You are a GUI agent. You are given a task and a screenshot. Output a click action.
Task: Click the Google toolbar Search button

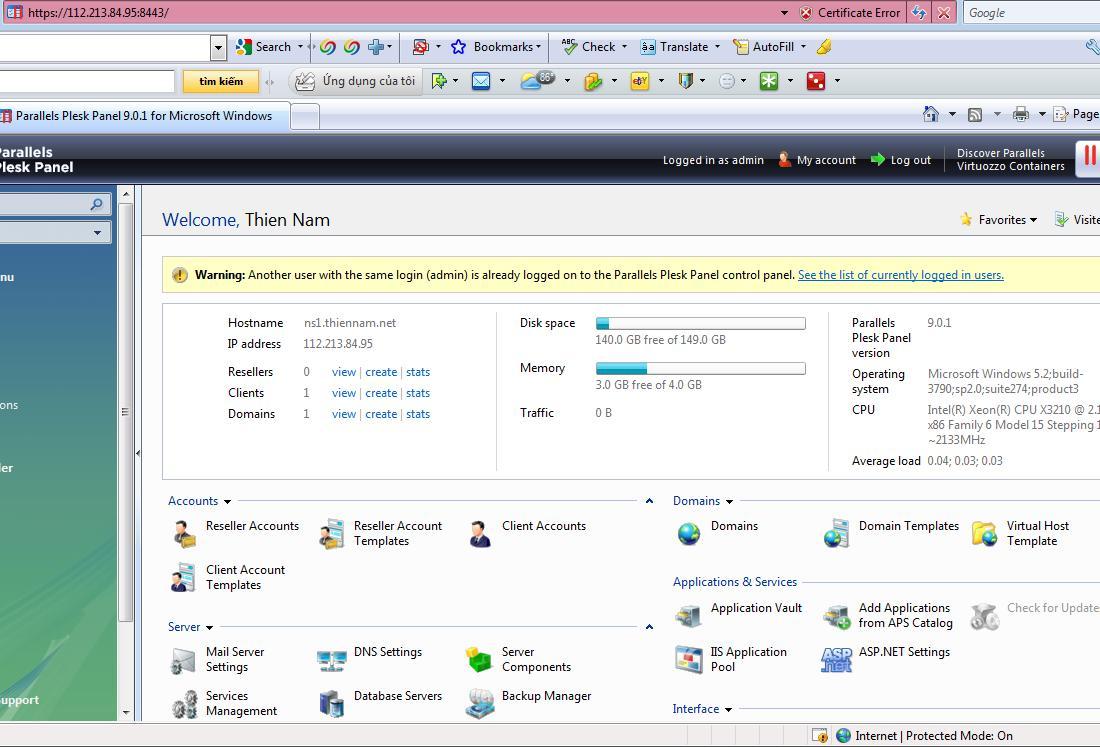264,47
